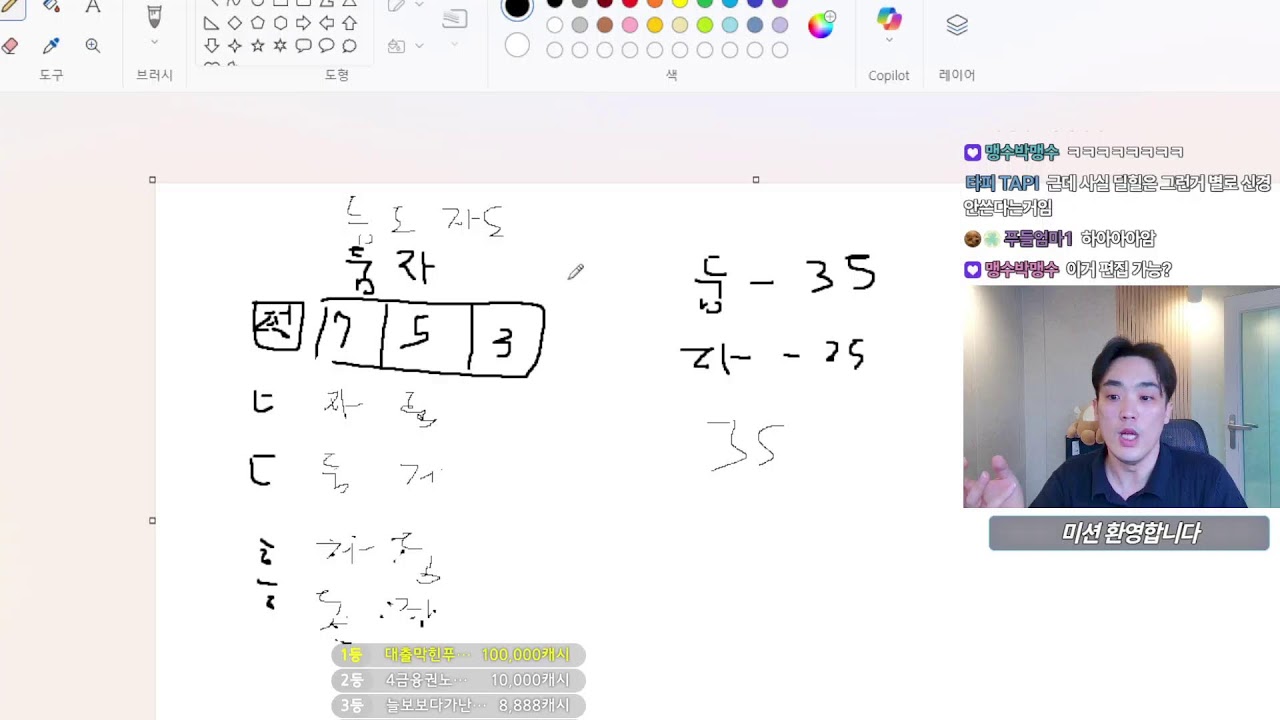Click the shape fill icon
Screen dimensions: 1280x720
(396, 46)
